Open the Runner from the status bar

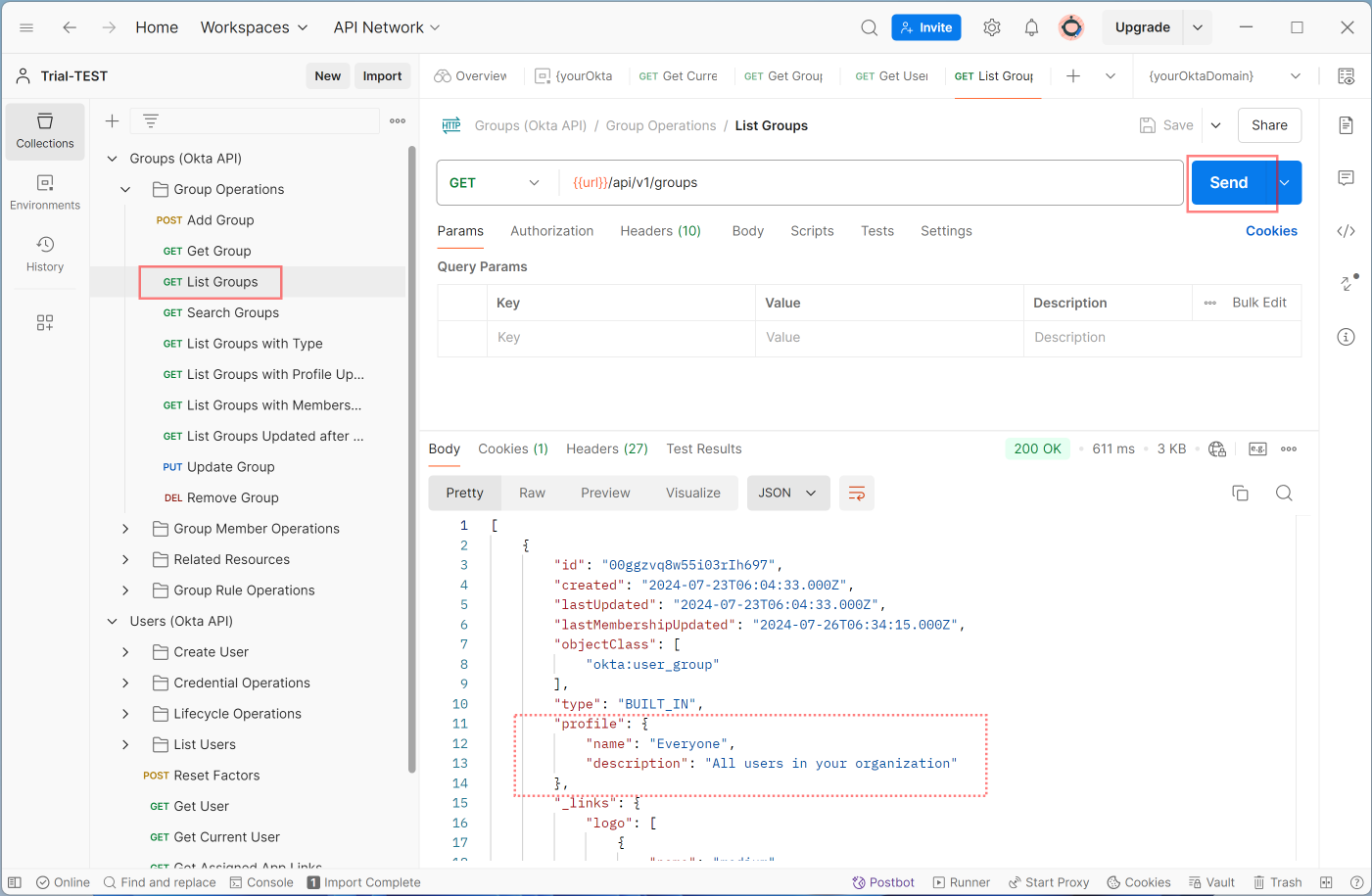[961, 881]
